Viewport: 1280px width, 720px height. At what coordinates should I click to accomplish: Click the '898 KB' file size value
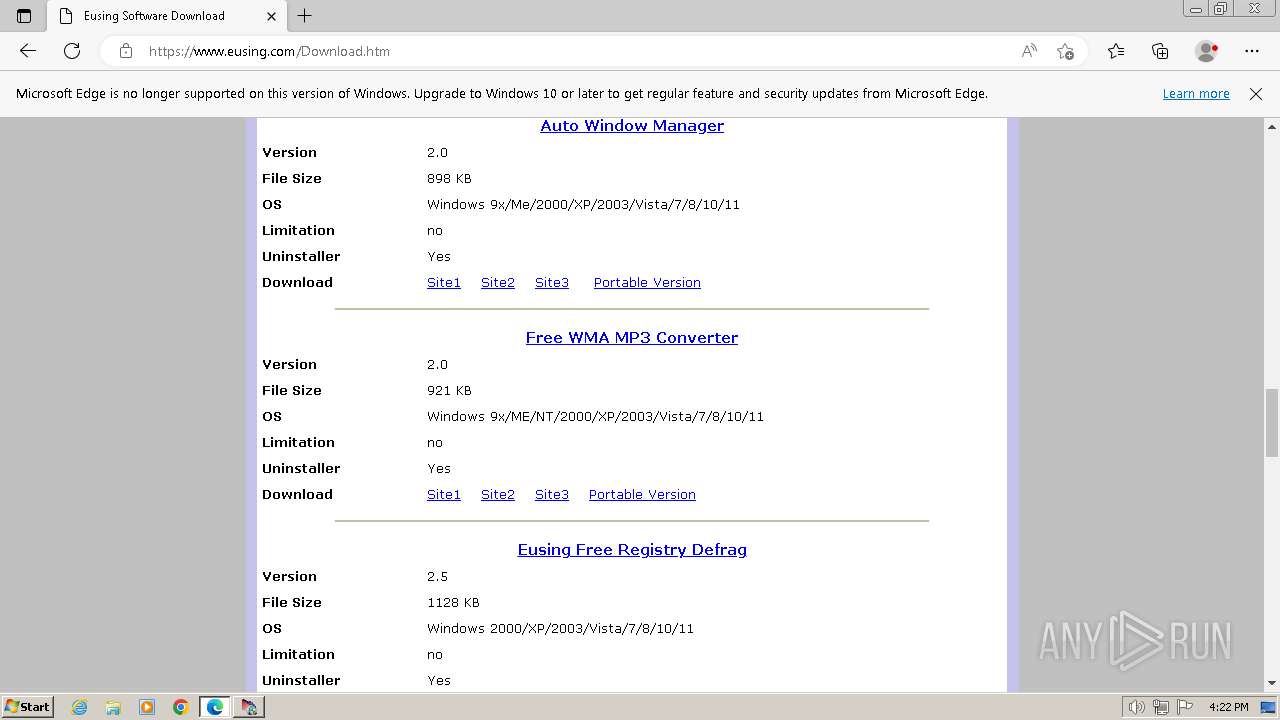pyautogui.click(x=449, y=179)
